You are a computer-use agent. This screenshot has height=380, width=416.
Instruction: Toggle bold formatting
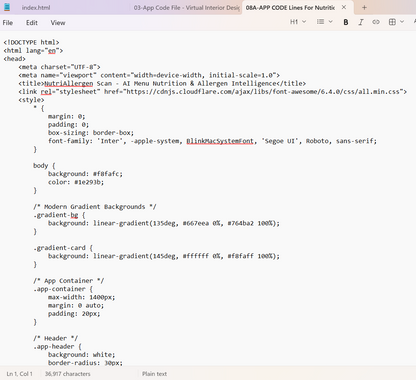(346, 22)
